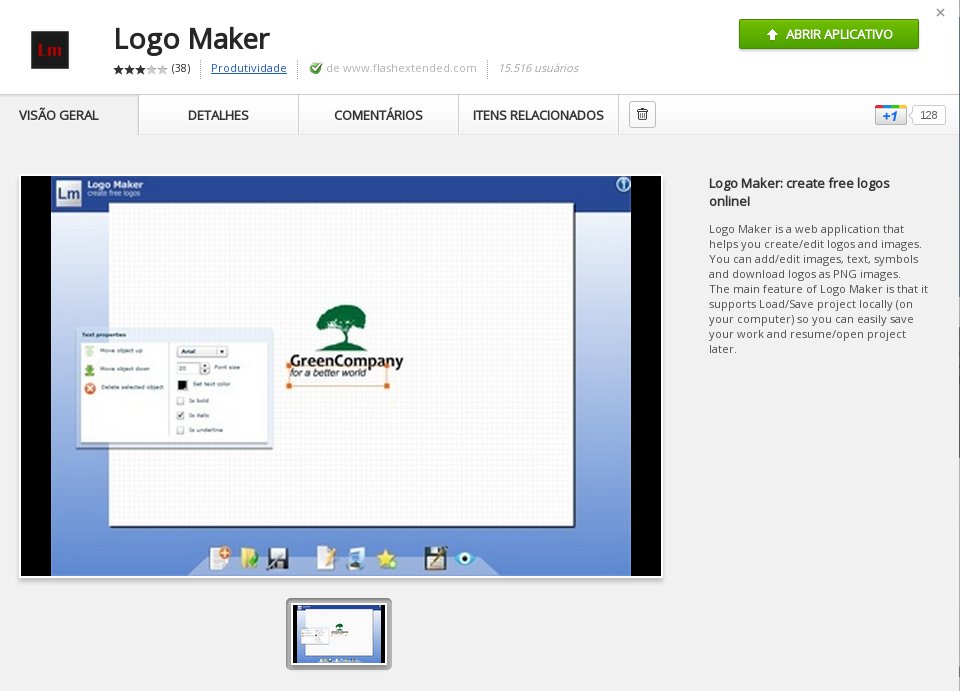Click the new project icon in the preview toolbar
The image size is (960, 691).
tap(220, 558)
